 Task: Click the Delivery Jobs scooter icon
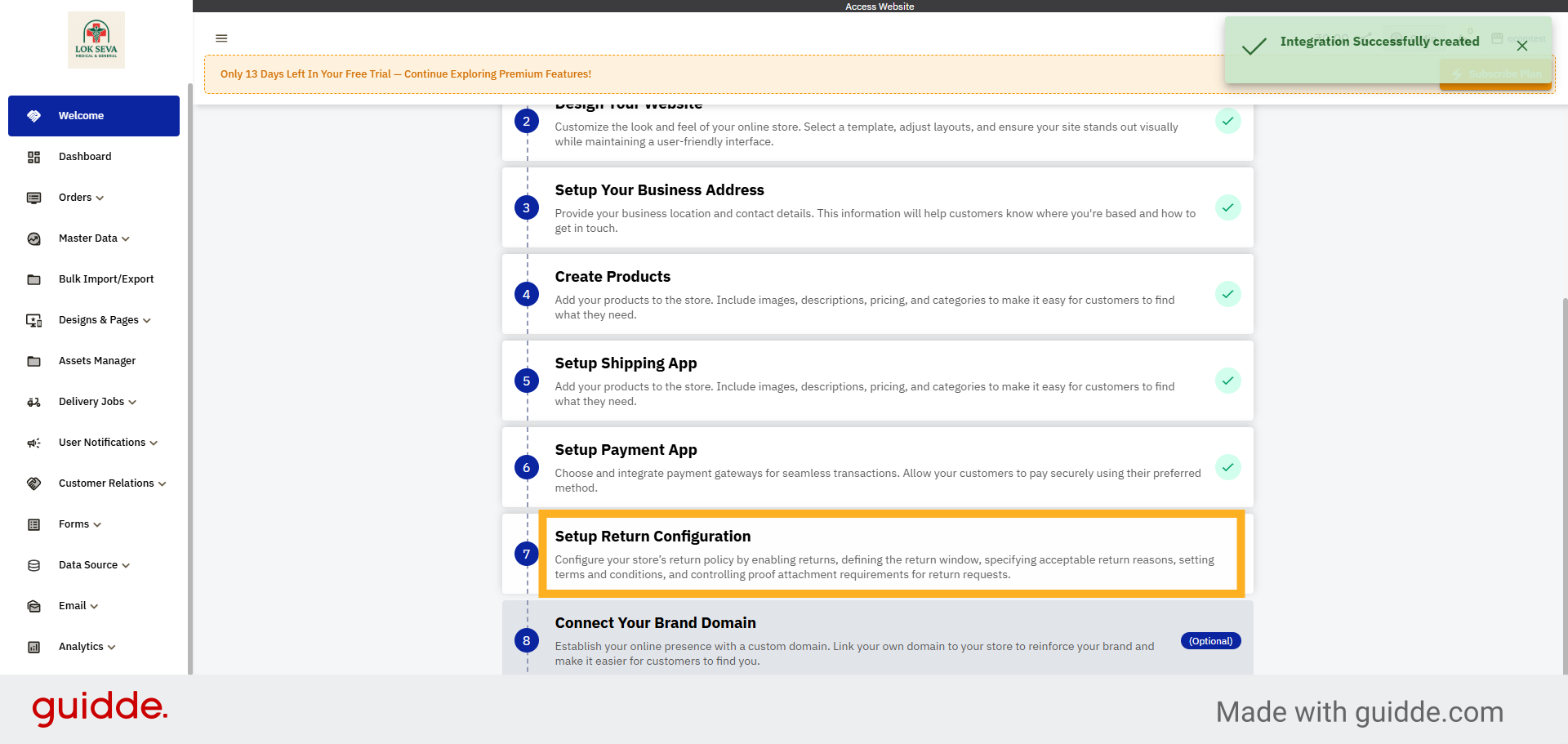tap(33, 402)
